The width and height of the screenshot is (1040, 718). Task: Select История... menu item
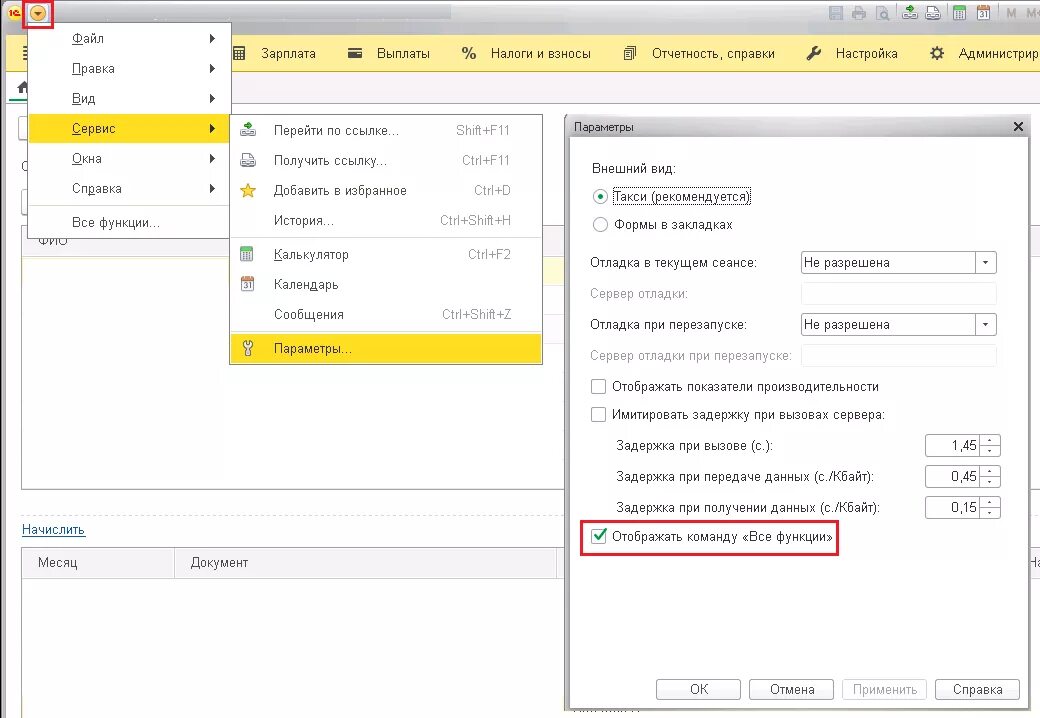(x=386, y=220)
